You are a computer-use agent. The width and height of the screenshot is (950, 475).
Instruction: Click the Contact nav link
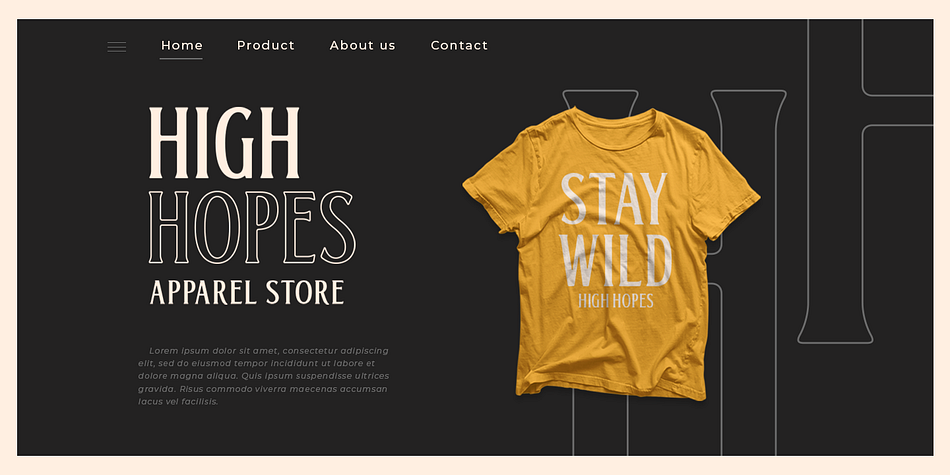[x=459, y=45]
